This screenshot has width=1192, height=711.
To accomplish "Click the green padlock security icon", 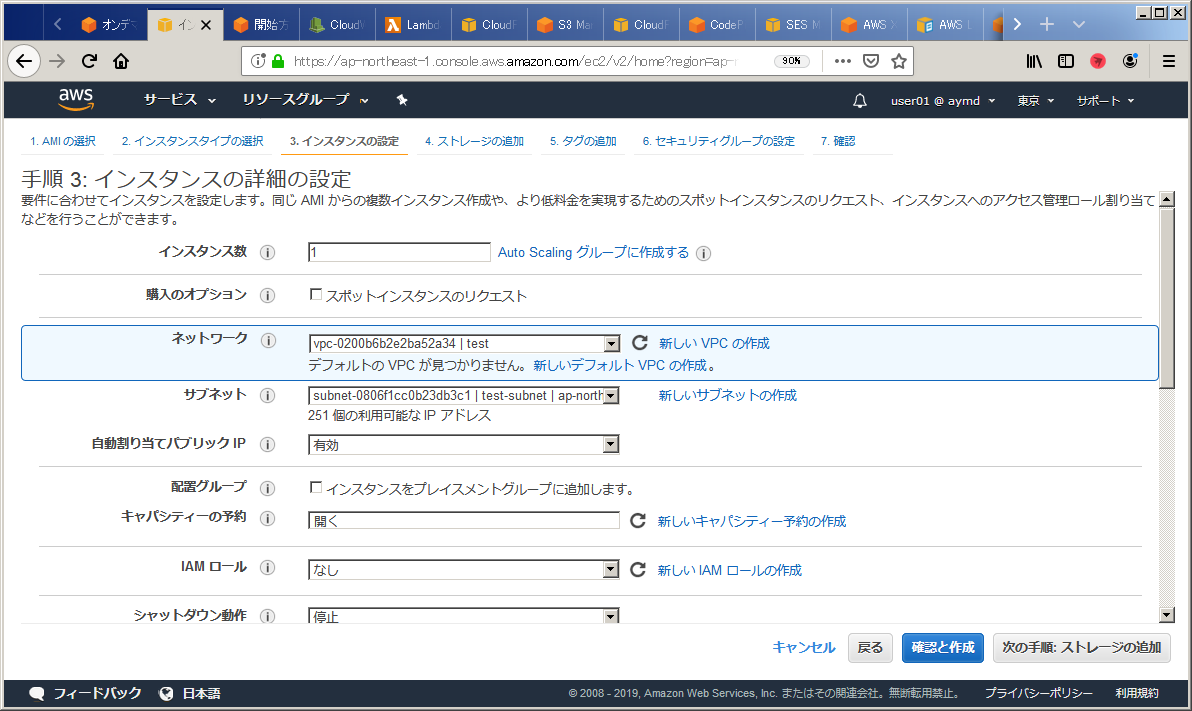I will pyautogui.click(x=277, y=61).
